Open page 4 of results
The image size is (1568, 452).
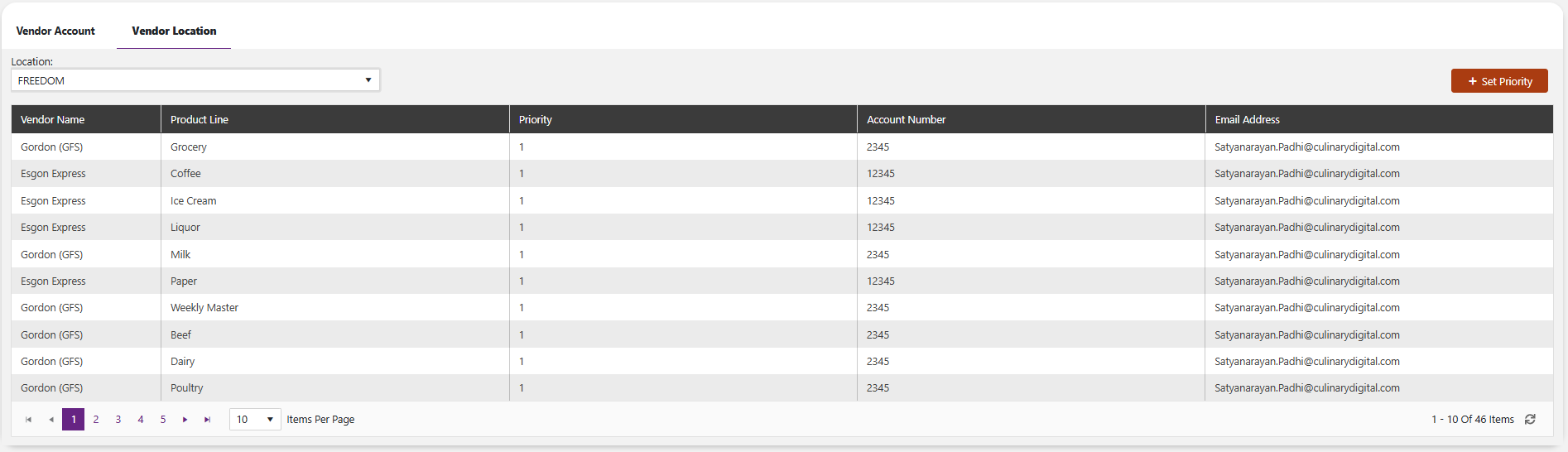point(141,420)
